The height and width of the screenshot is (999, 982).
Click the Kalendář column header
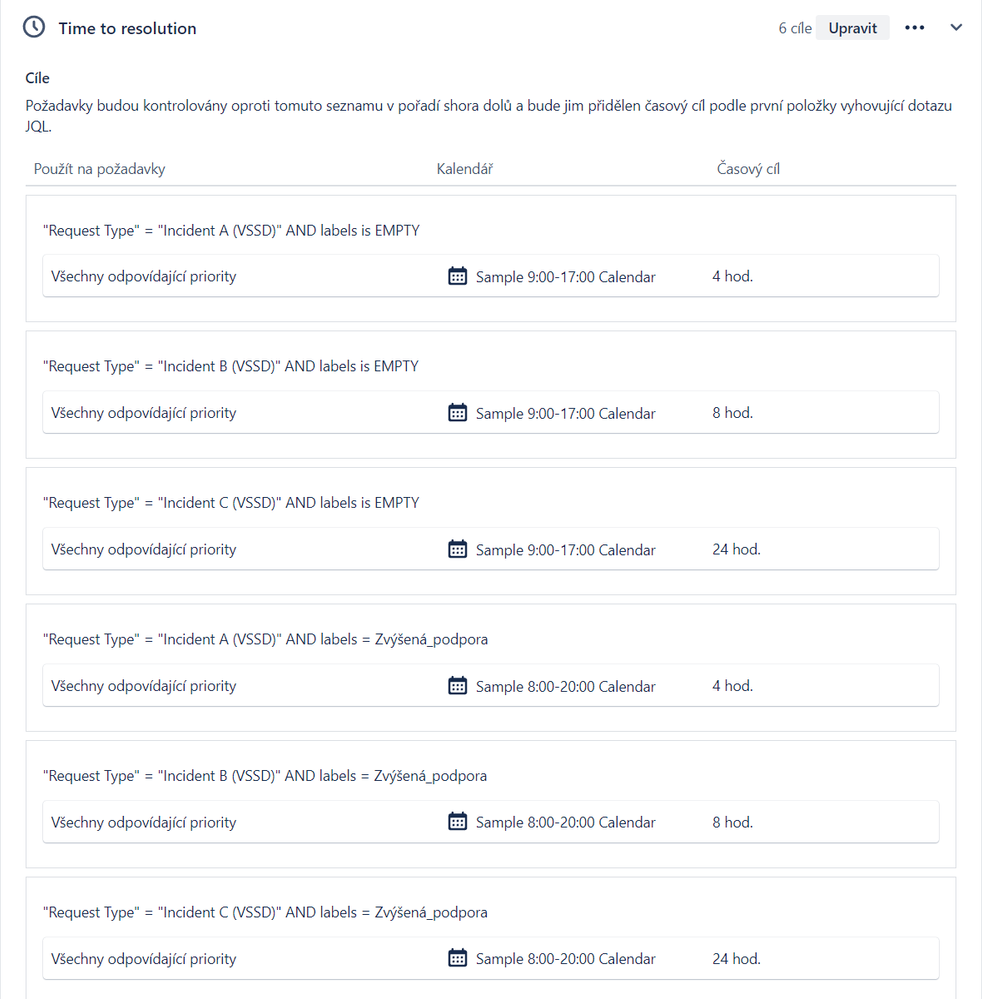coord(464,169)
